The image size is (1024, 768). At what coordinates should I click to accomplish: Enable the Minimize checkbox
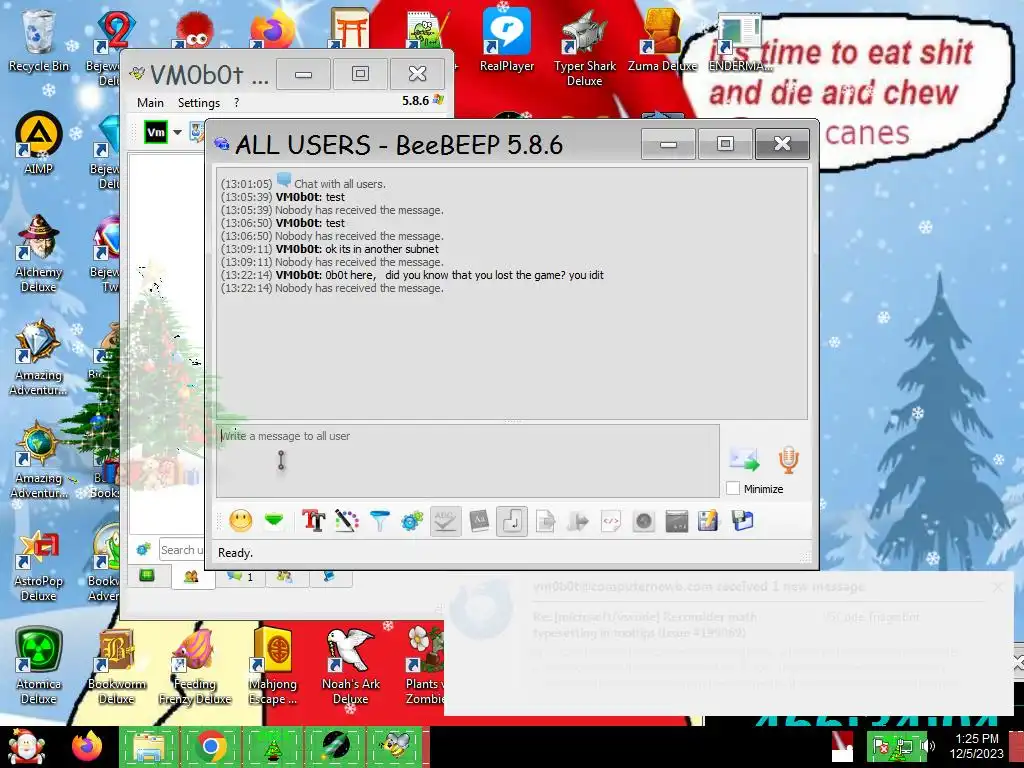[x=733, y=488]
